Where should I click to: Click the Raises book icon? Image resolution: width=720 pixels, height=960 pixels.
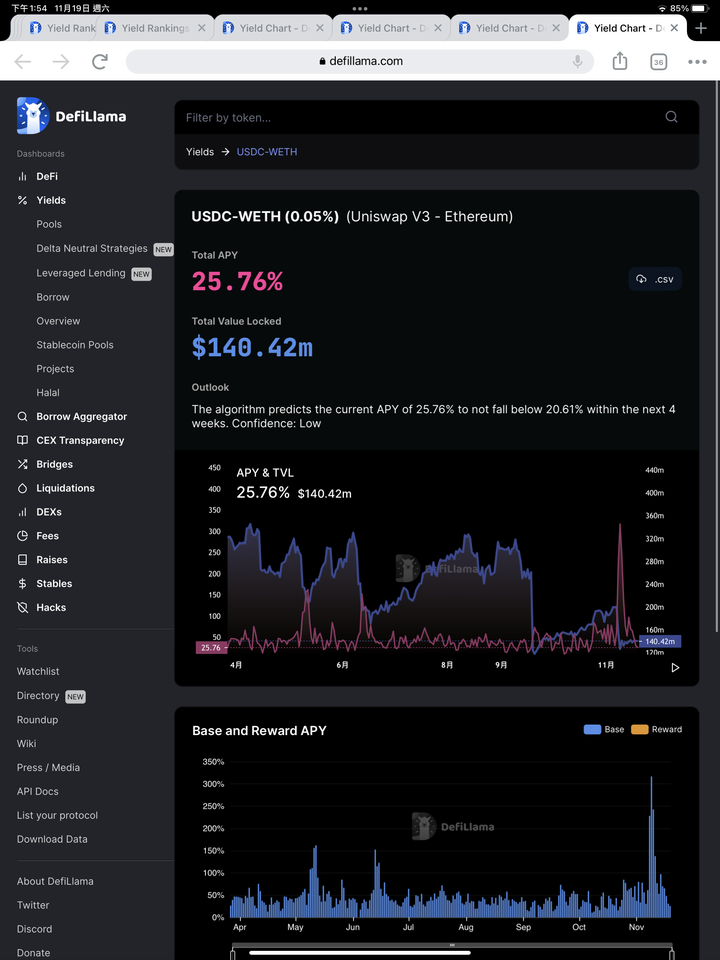coord(23,560)
